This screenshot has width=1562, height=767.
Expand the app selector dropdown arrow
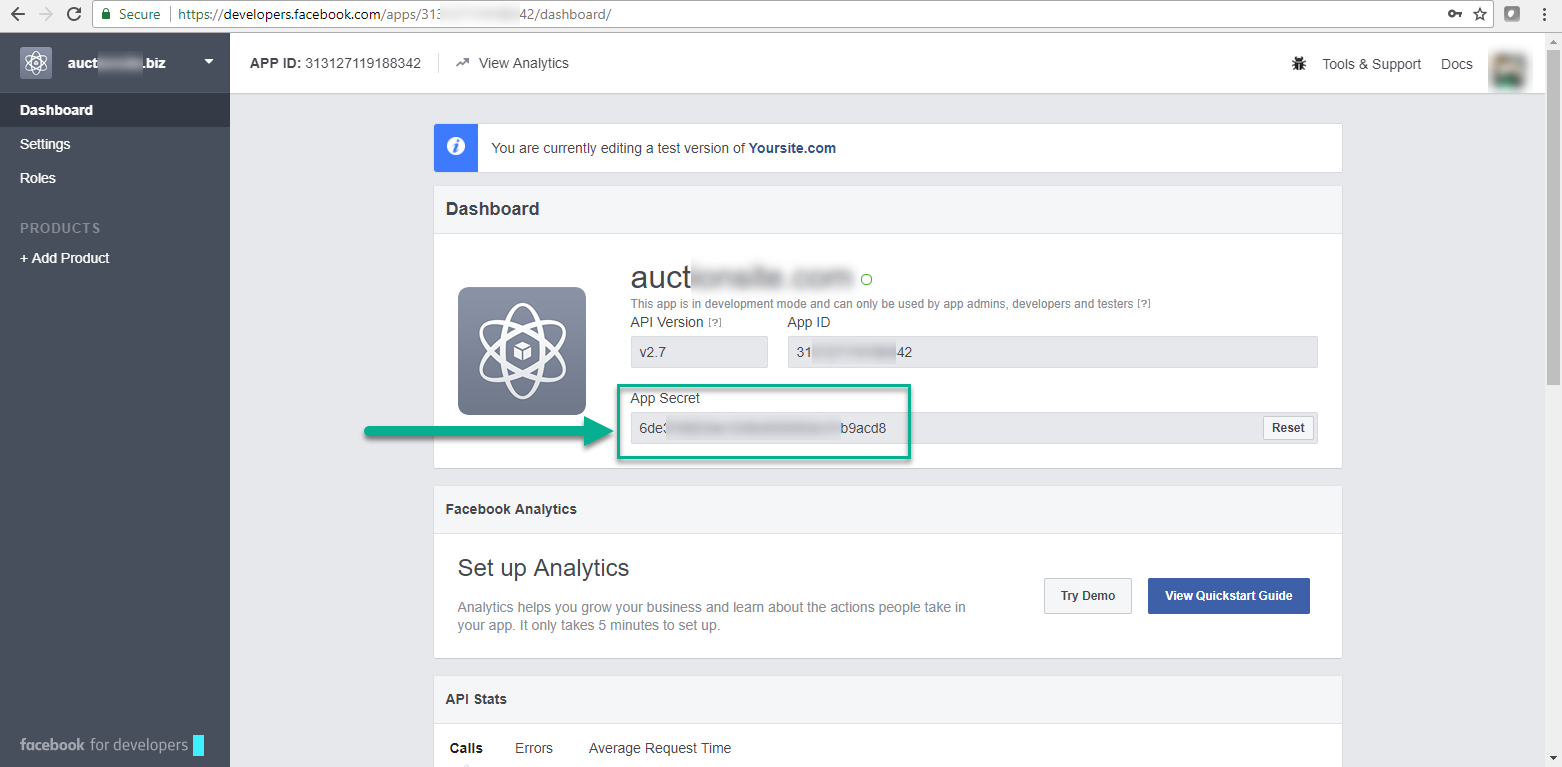[209, 62]
